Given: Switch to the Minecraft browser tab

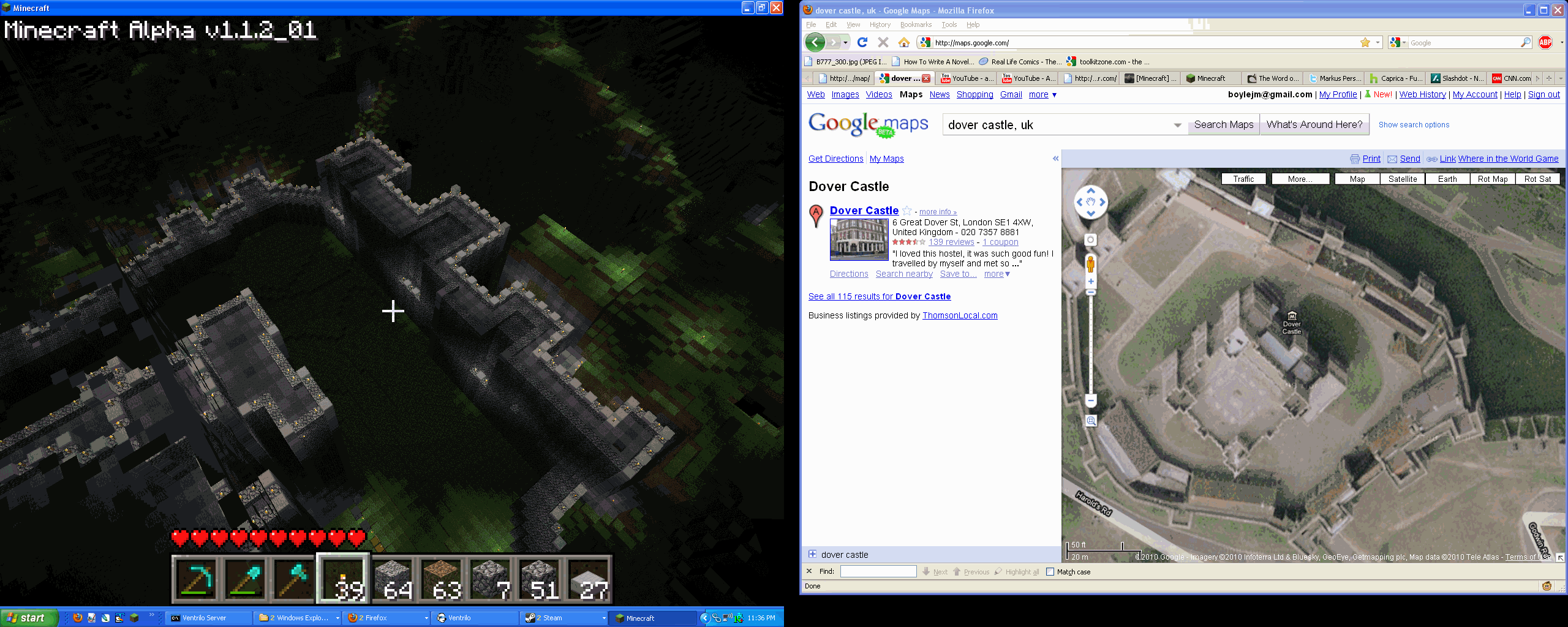Looking at the screenshot, I should 1211,78.
